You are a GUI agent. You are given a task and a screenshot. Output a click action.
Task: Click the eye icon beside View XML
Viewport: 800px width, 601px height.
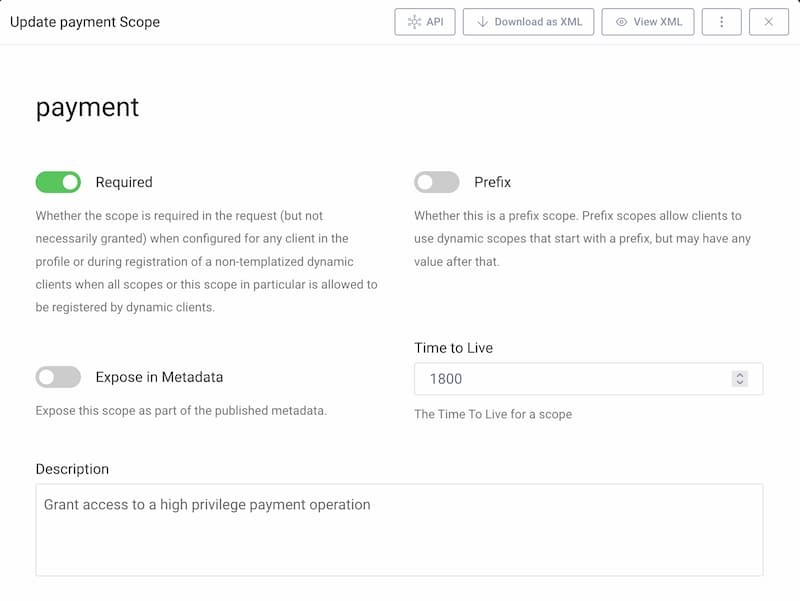coord(621,22)
